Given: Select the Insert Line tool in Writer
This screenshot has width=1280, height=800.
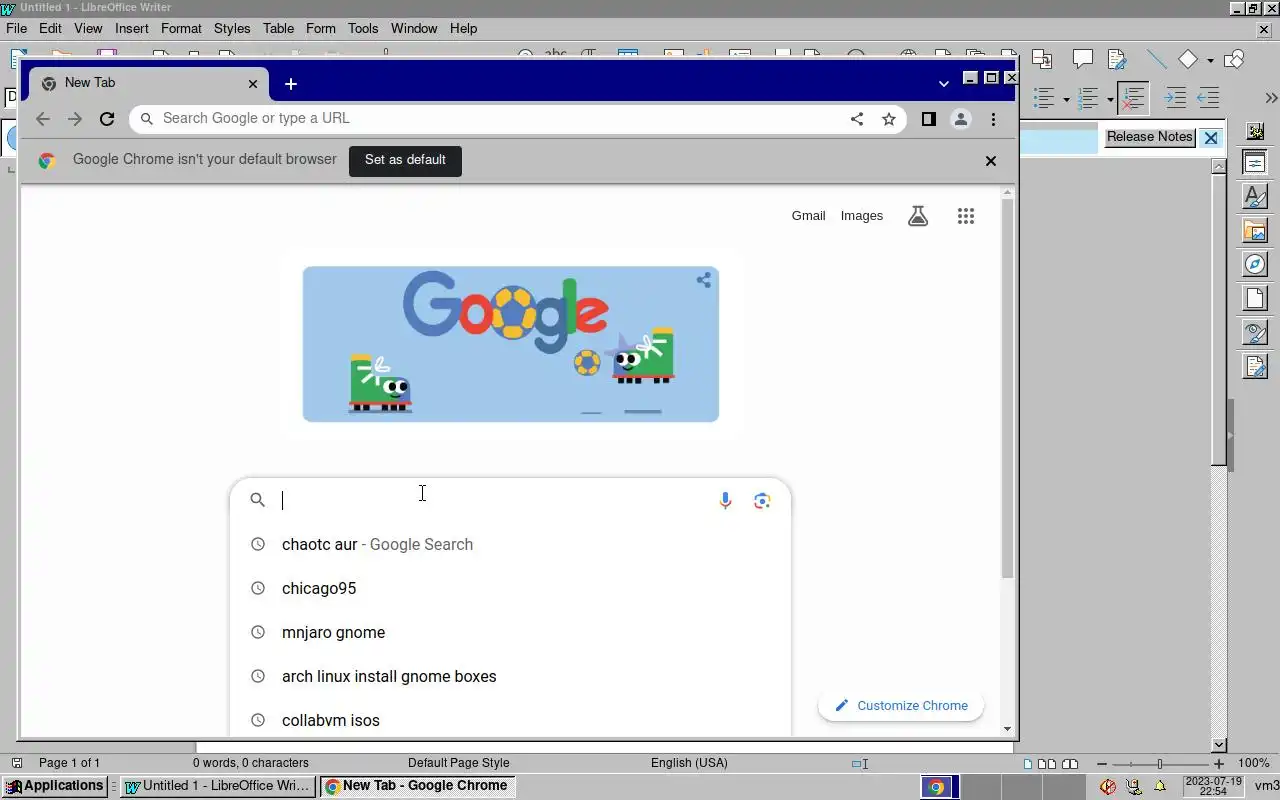Looking at the screenshot, I should tap(1156, 60).
